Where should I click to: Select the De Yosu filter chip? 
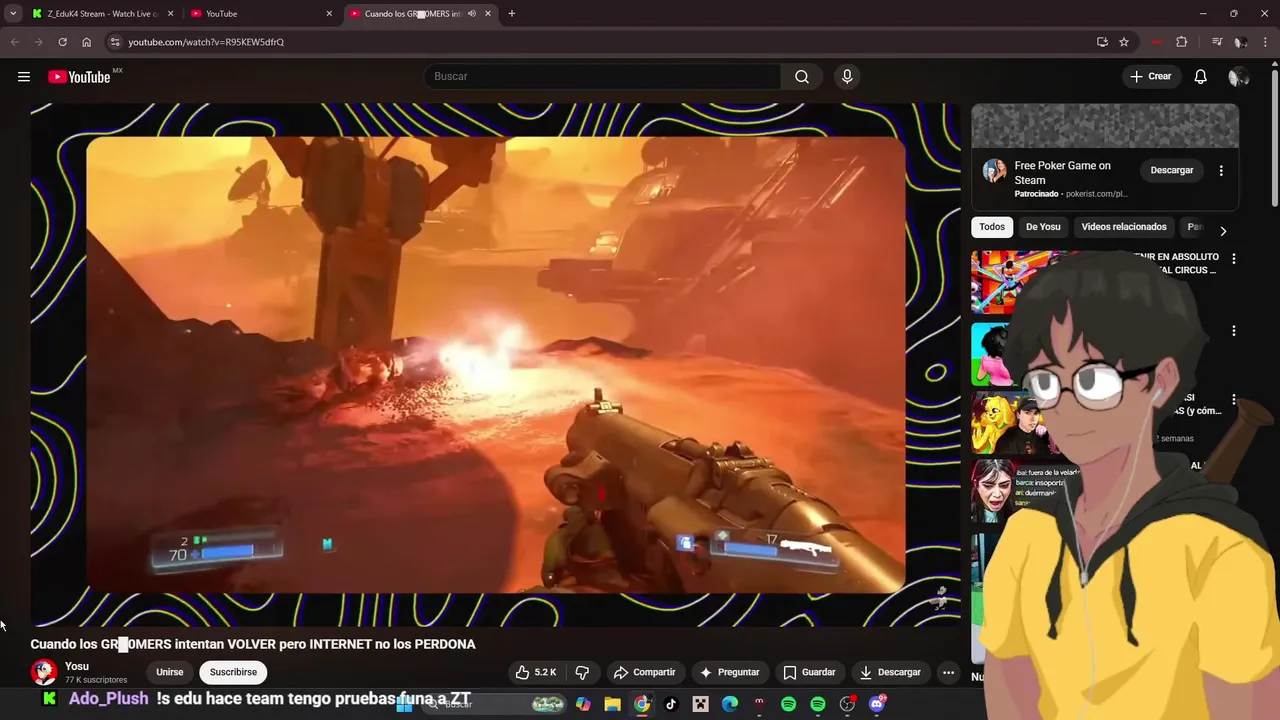[x=1043, y=227]
